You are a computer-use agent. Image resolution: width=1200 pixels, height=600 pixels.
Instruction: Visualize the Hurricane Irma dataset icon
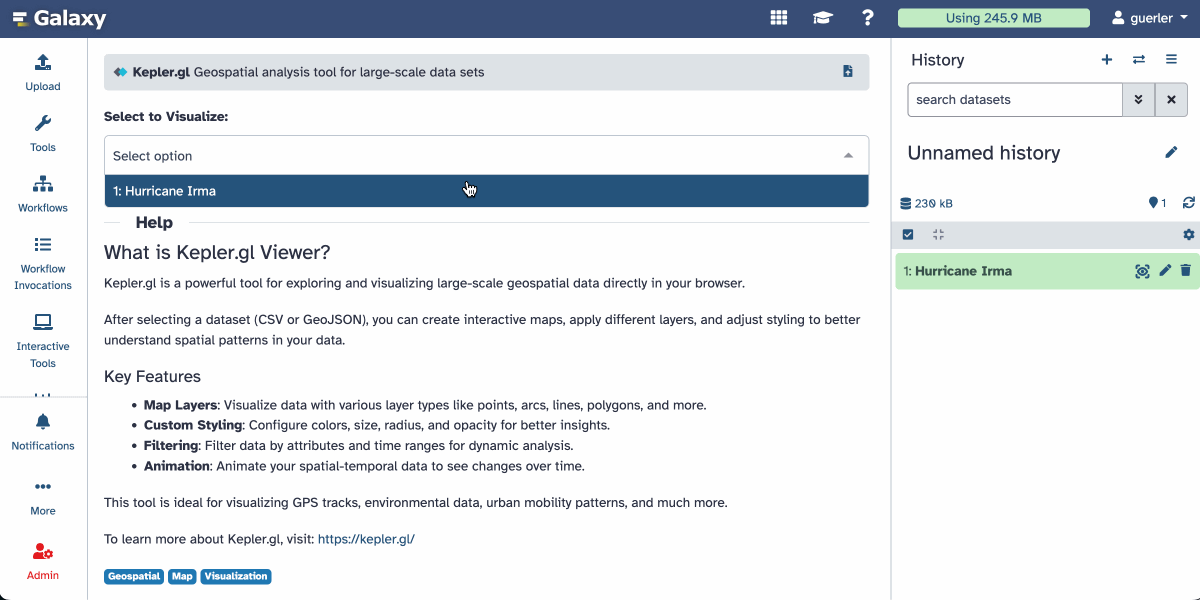1142,271
